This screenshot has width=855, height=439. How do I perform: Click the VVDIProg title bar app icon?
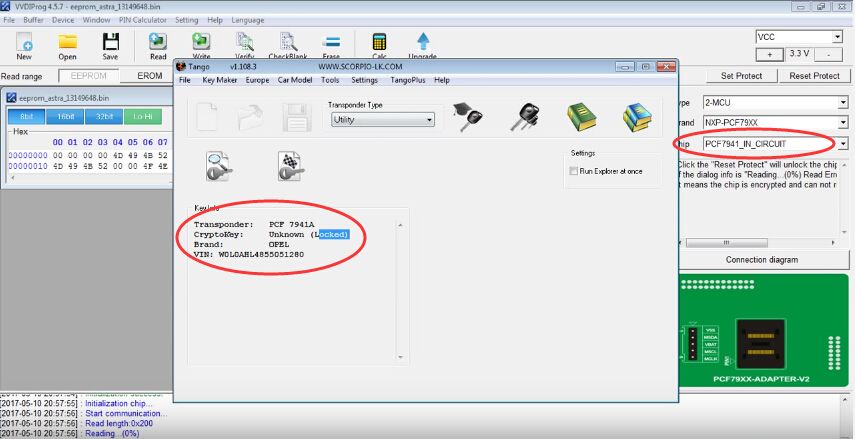point(5,8)
